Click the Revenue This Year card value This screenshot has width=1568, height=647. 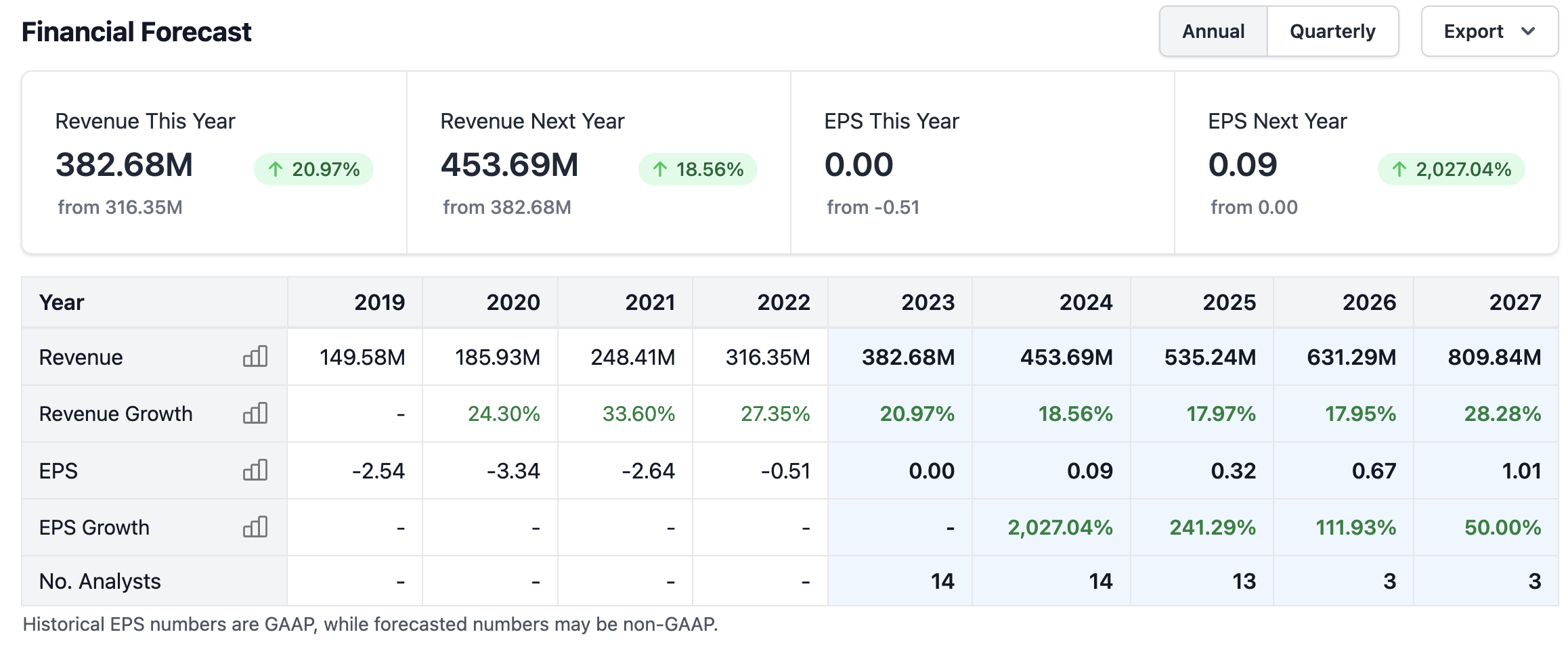125,165
